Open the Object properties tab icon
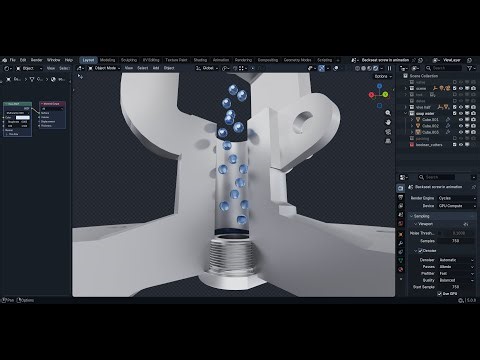480x360 pixels. pos(401,235)
